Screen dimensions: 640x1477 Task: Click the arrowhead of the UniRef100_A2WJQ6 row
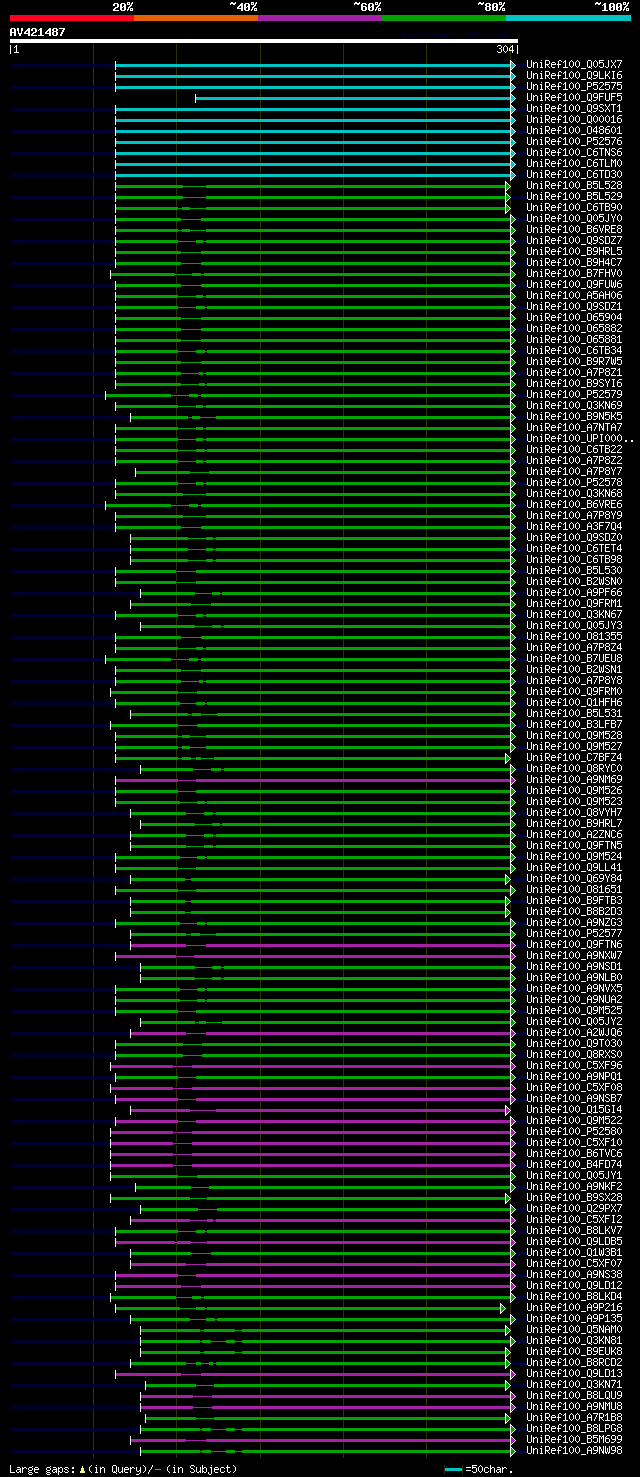[x=513, y=1033]
